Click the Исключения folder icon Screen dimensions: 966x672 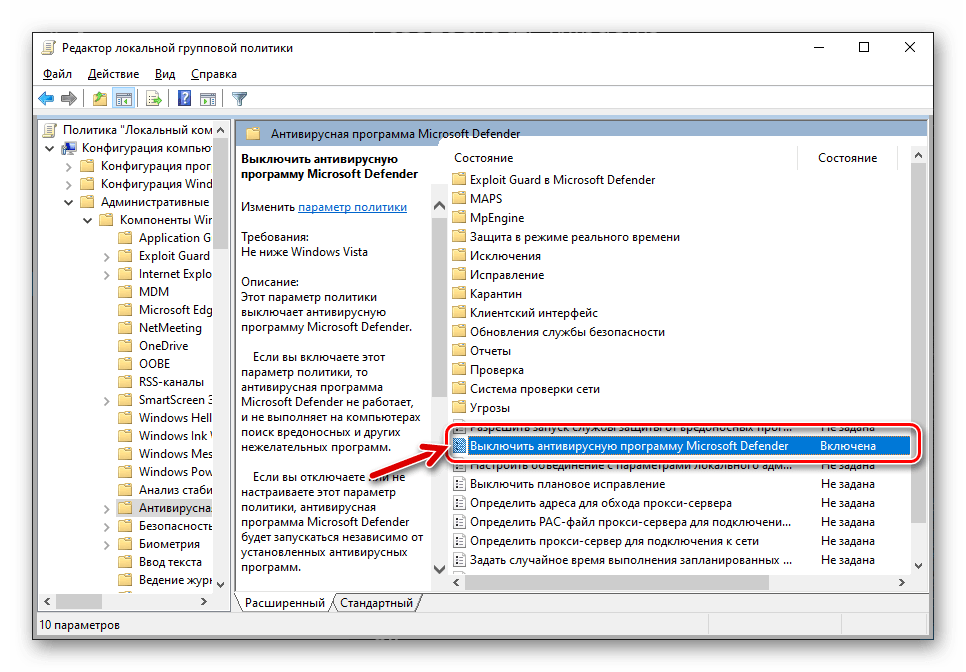tap(459, 256)
